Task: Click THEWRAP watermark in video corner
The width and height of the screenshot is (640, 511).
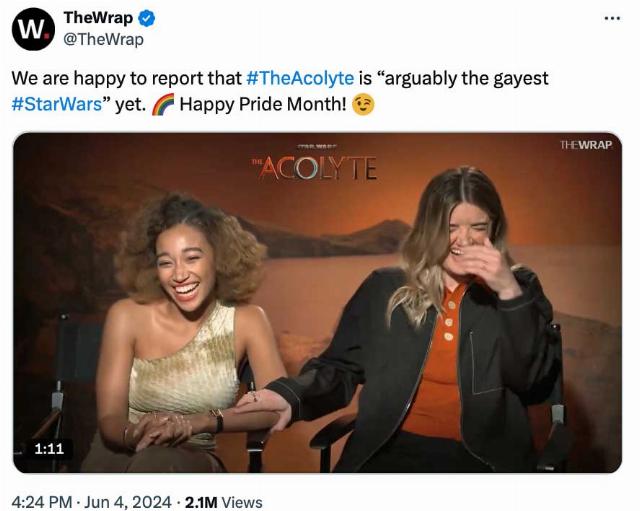Action: point(586,145)
